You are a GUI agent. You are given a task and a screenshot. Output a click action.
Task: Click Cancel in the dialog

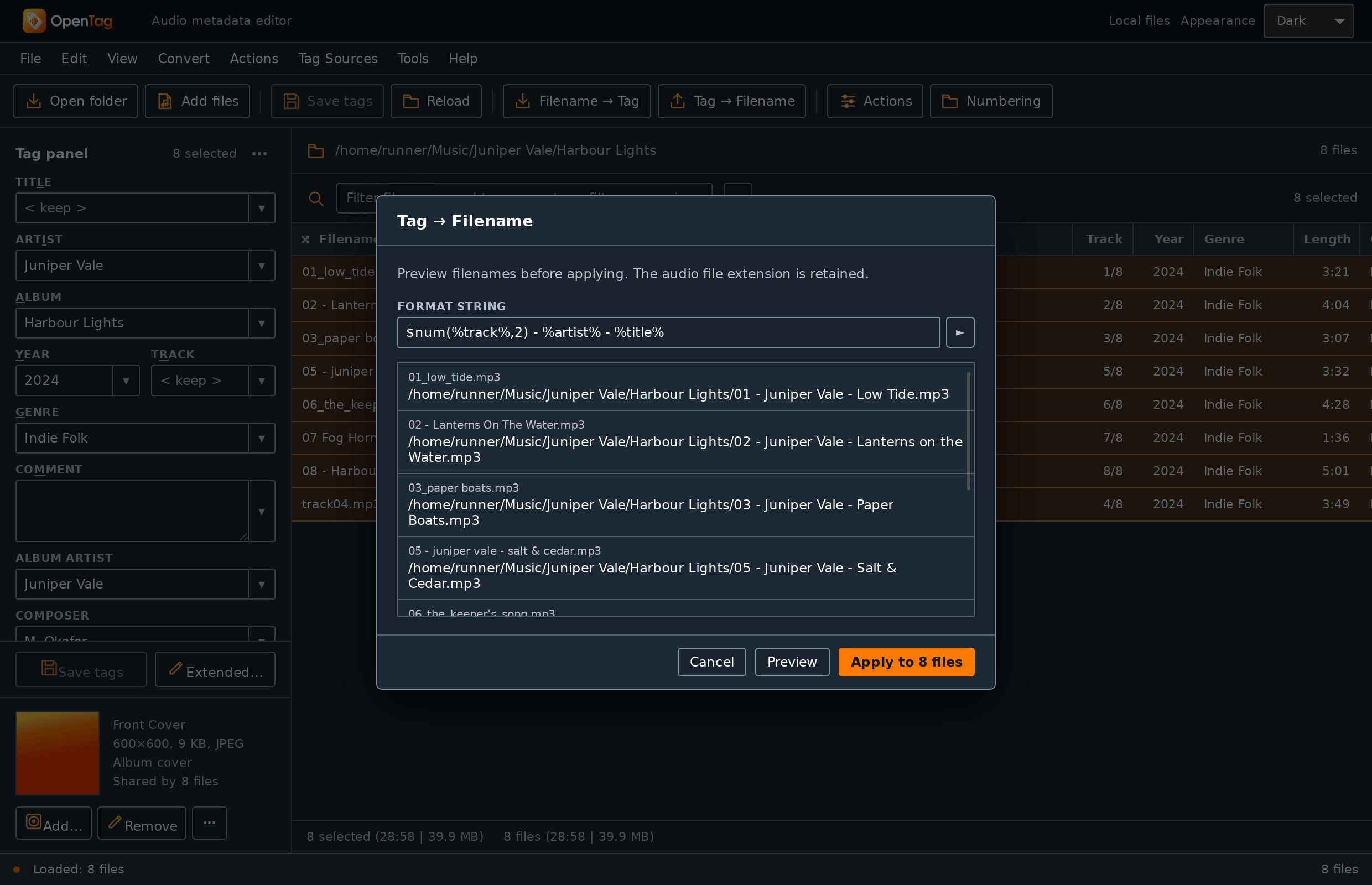[x=711, y=662]
